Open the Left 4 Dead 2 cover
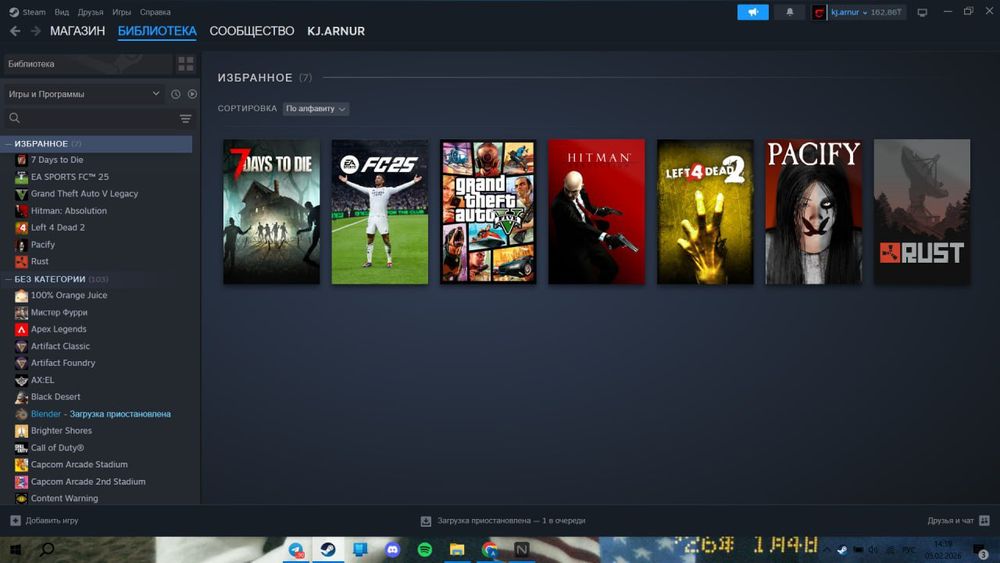The image size is (1000, 563). (705, 212)
